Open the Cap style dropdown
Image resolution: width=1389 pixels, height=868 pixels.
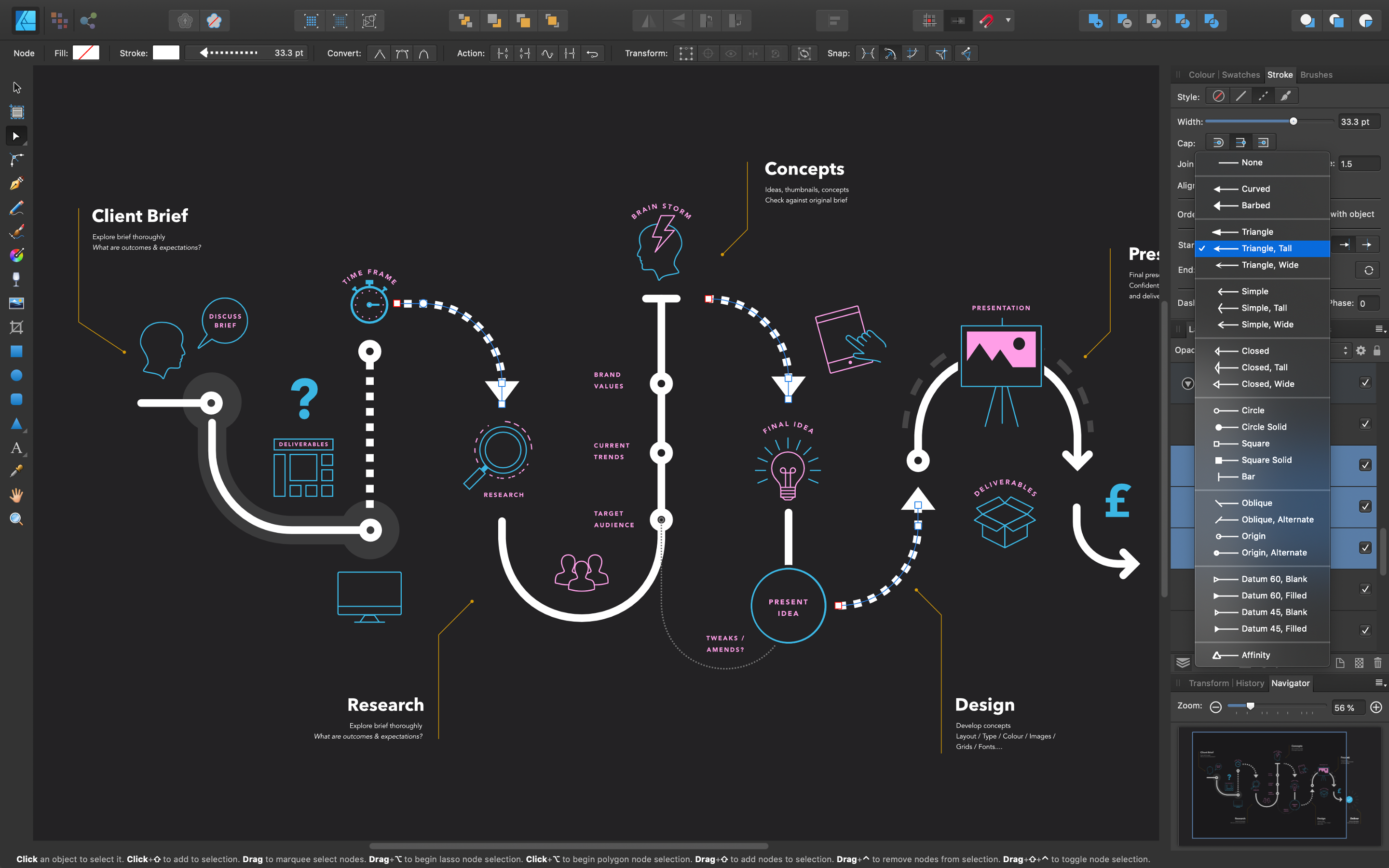1240,142
